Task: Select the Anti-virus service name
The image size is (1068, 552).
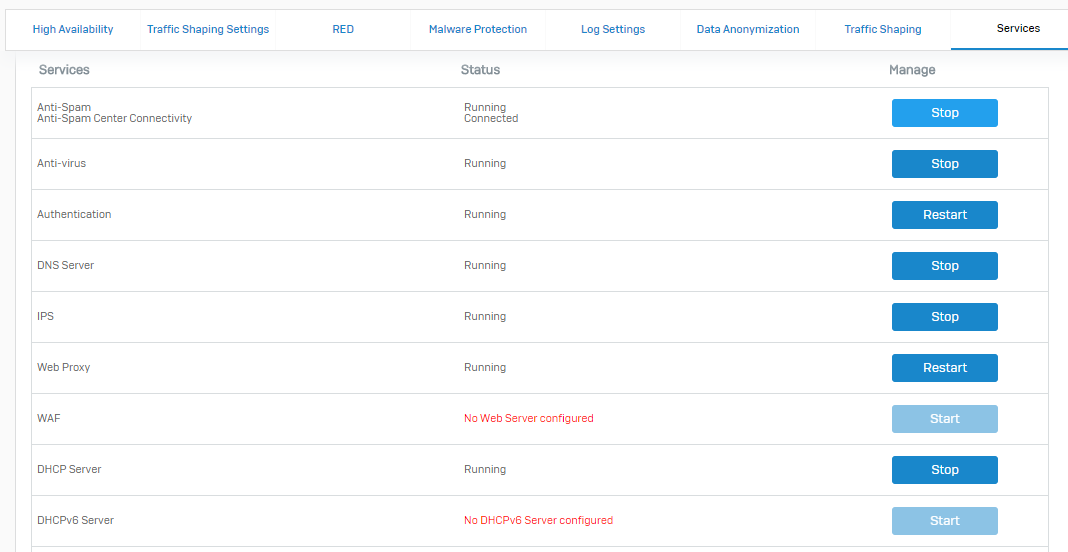Action: pyautogui.click(x=61, y=164)
